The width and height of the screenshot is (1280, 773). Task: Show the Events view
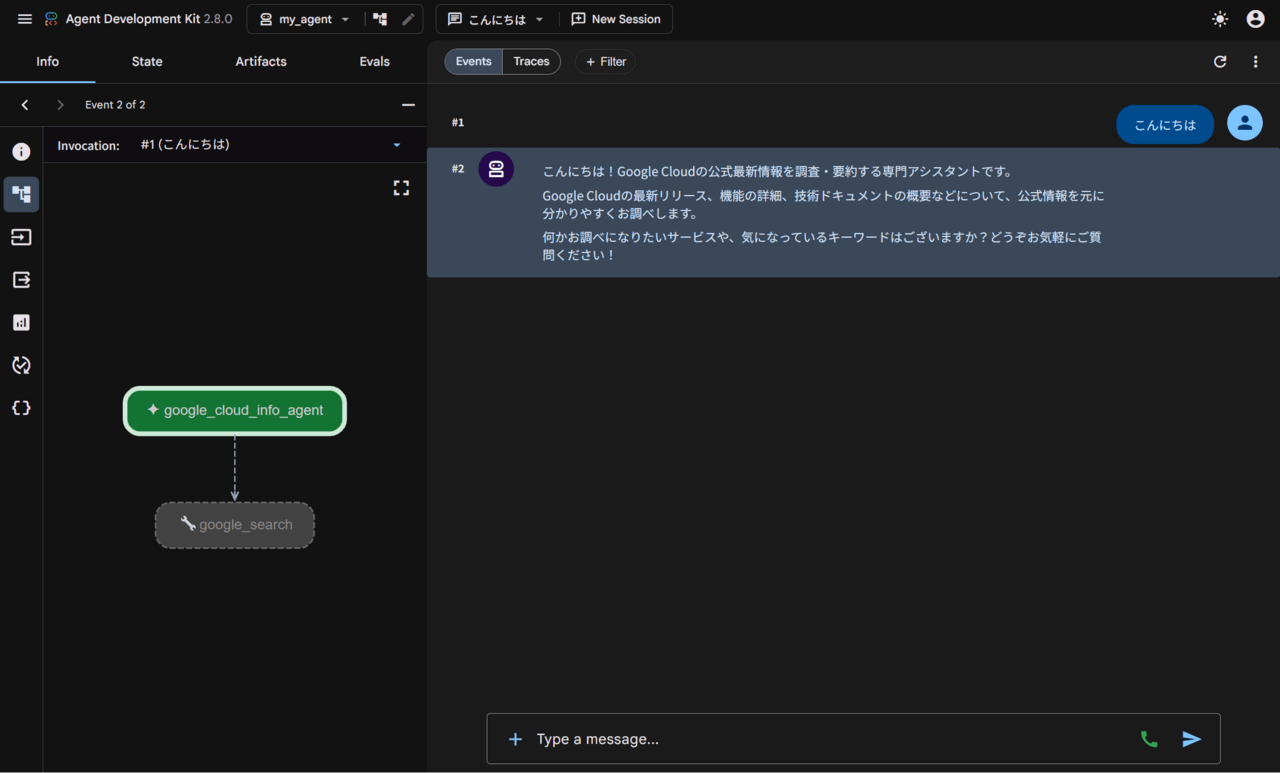click(474, 62)
